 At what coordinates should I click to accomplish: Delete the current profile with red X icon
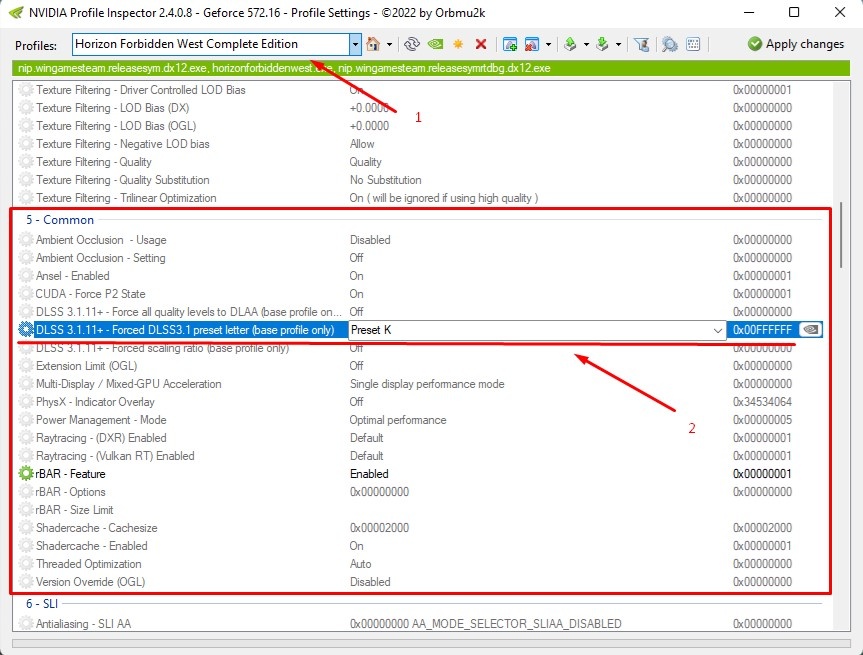[481, 44]
